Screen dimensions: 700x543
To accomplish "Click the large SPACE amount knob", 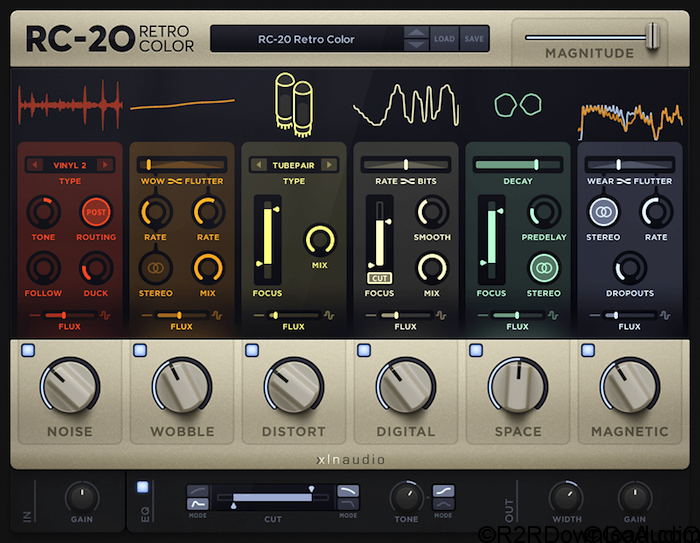I will pyautogui.click(x=518, y=385).
